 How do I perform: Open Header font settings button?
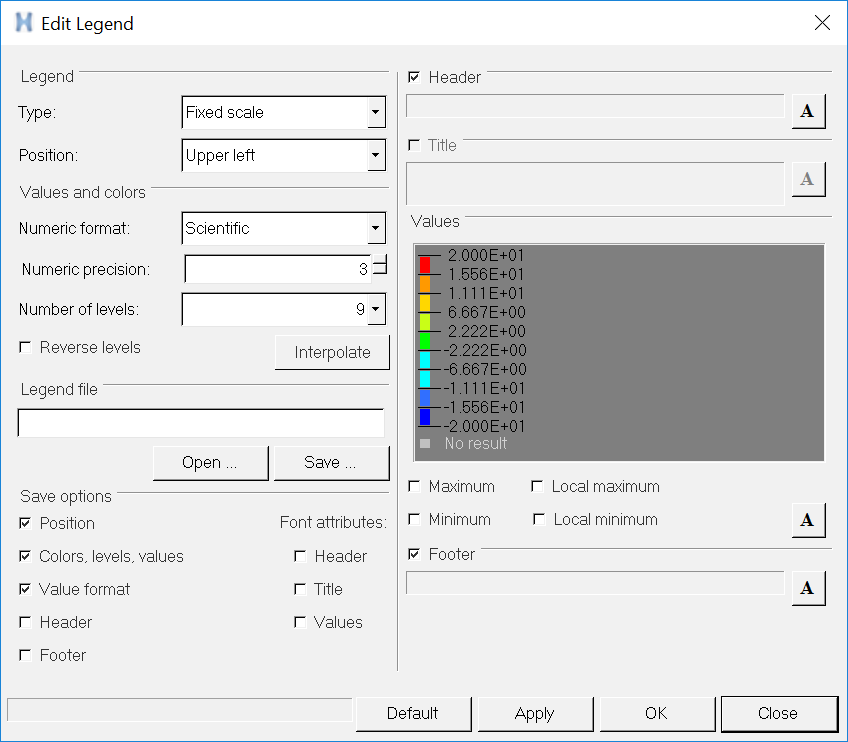pos(808,111)
